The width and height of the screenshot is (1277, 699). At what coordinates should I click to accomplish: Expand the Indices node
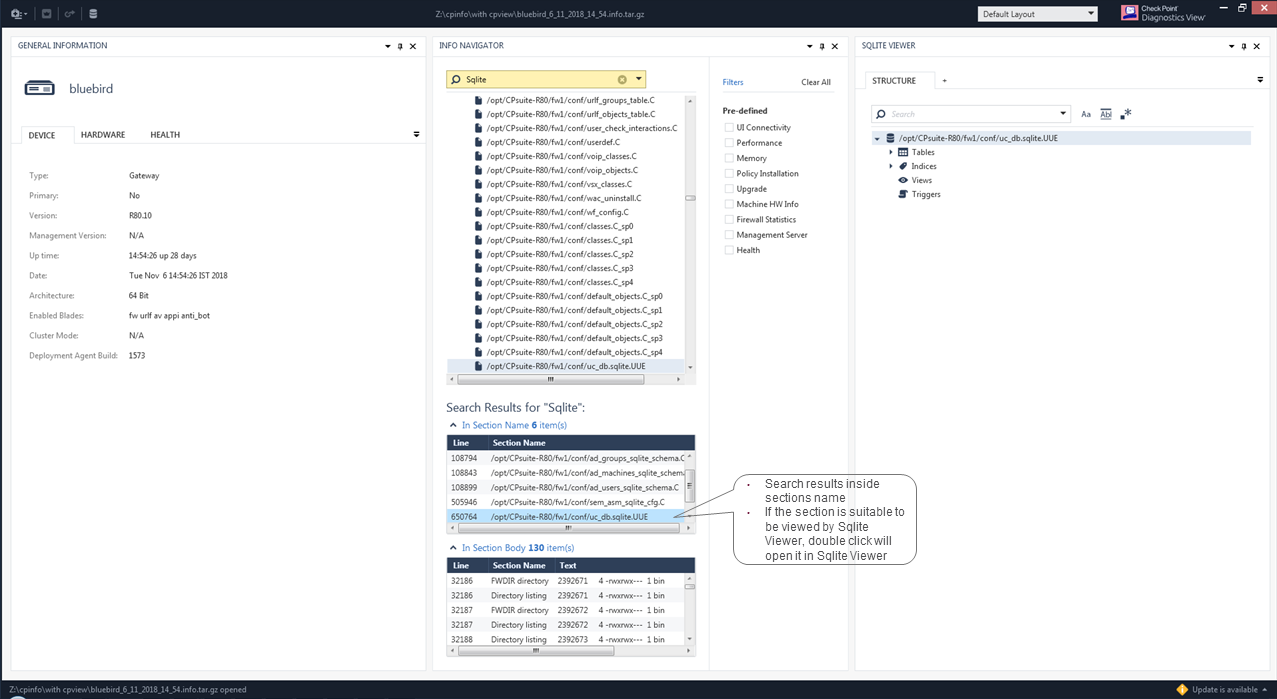[890, 166]
